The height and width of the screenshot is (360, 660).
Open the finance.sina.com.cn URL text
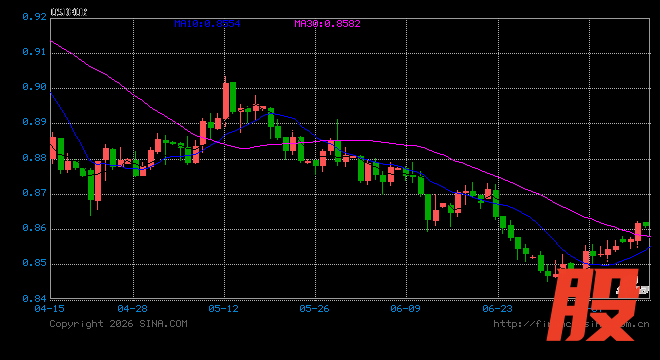click(x=571, y=324)
